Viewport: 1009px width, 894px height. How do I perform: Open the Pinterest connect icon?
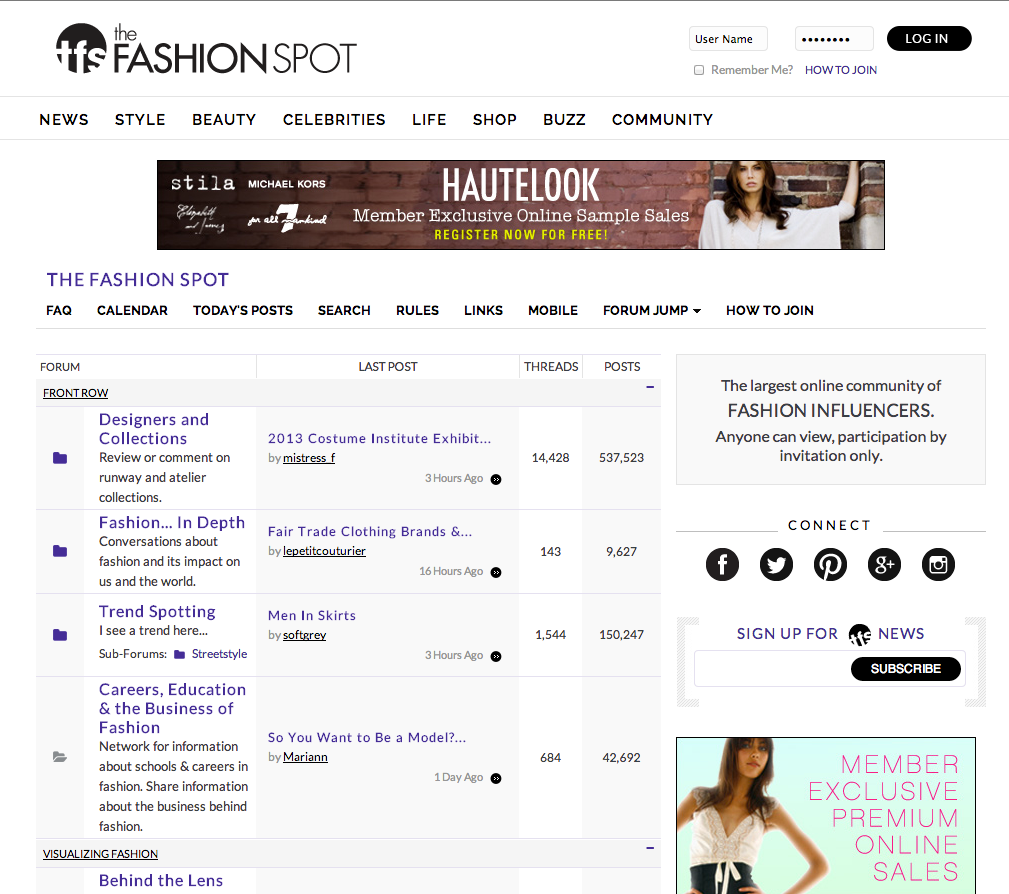pyautogui.click(x=830, y=564)
